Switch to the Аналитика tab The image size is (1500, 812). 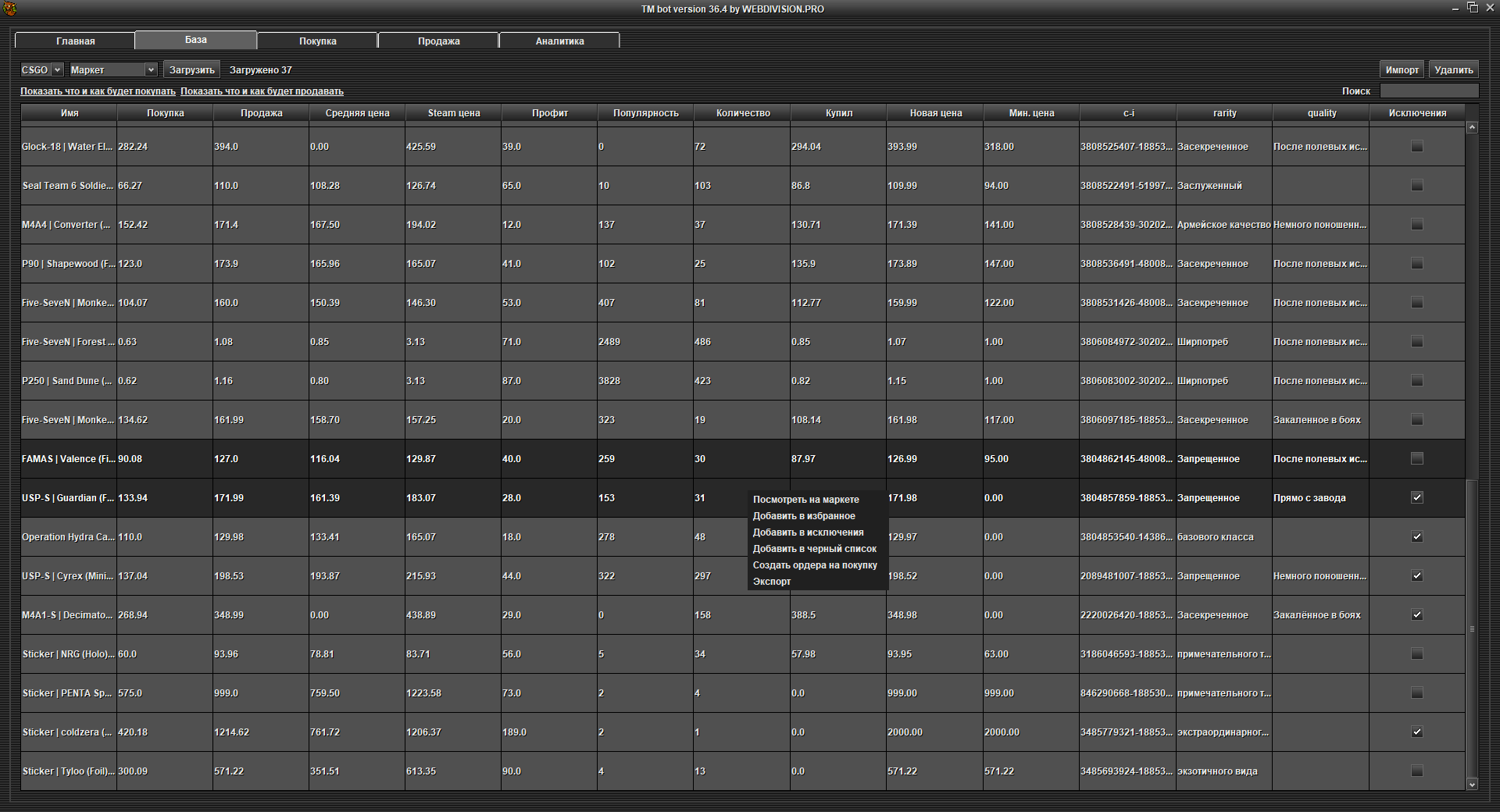(x=559, y=41)
